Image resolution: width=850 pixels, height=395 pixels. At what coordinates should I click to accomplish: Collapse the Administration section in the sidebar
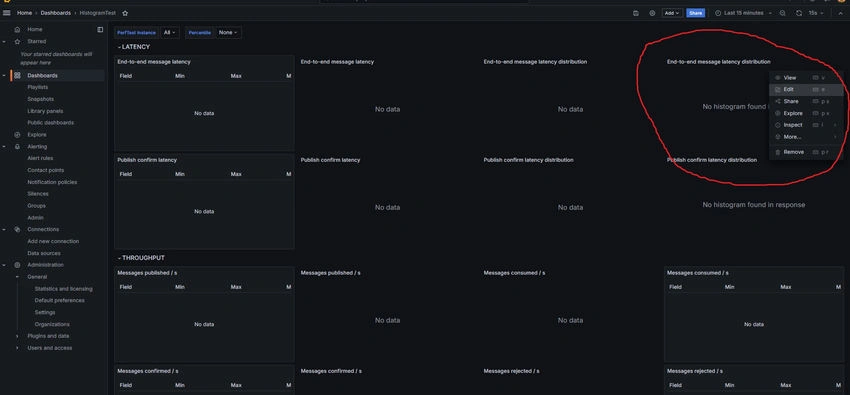coord(4,265)
